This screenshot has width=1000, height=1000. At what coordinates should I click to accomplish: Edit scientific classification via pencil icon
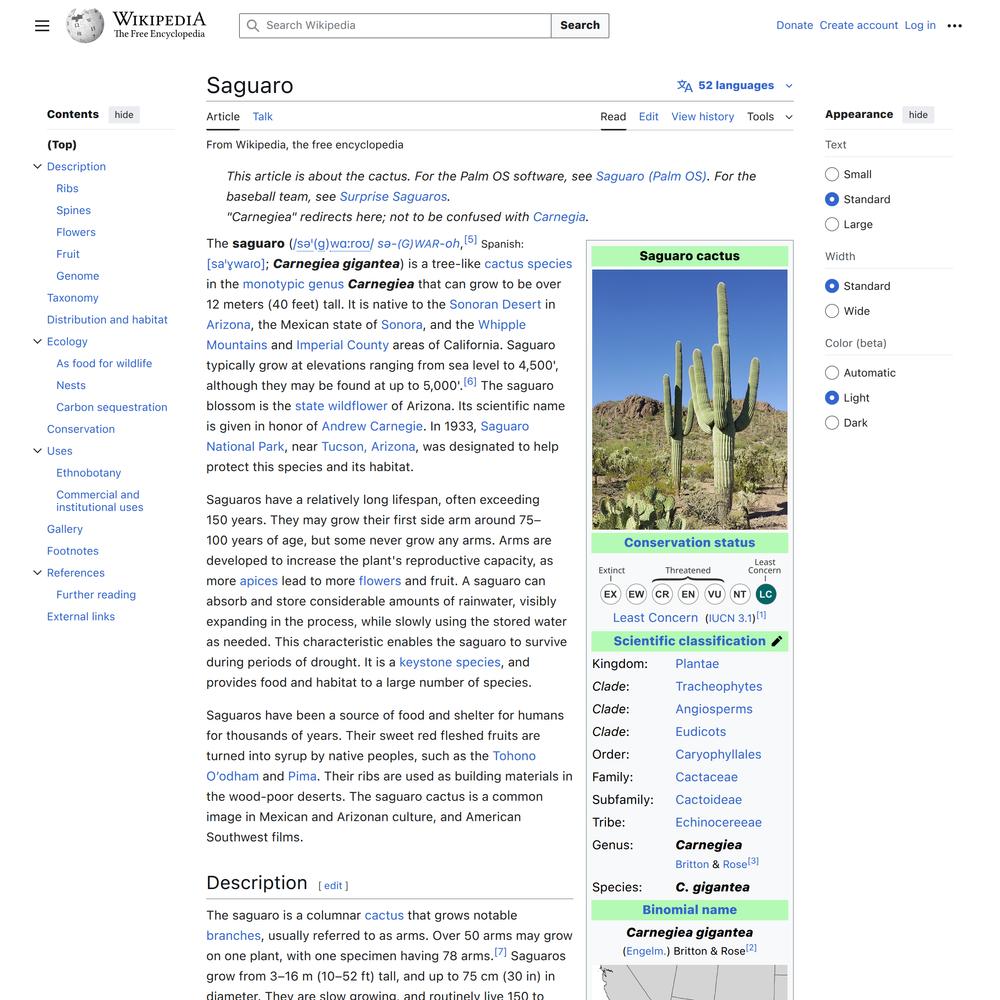[x=777, y=641]
